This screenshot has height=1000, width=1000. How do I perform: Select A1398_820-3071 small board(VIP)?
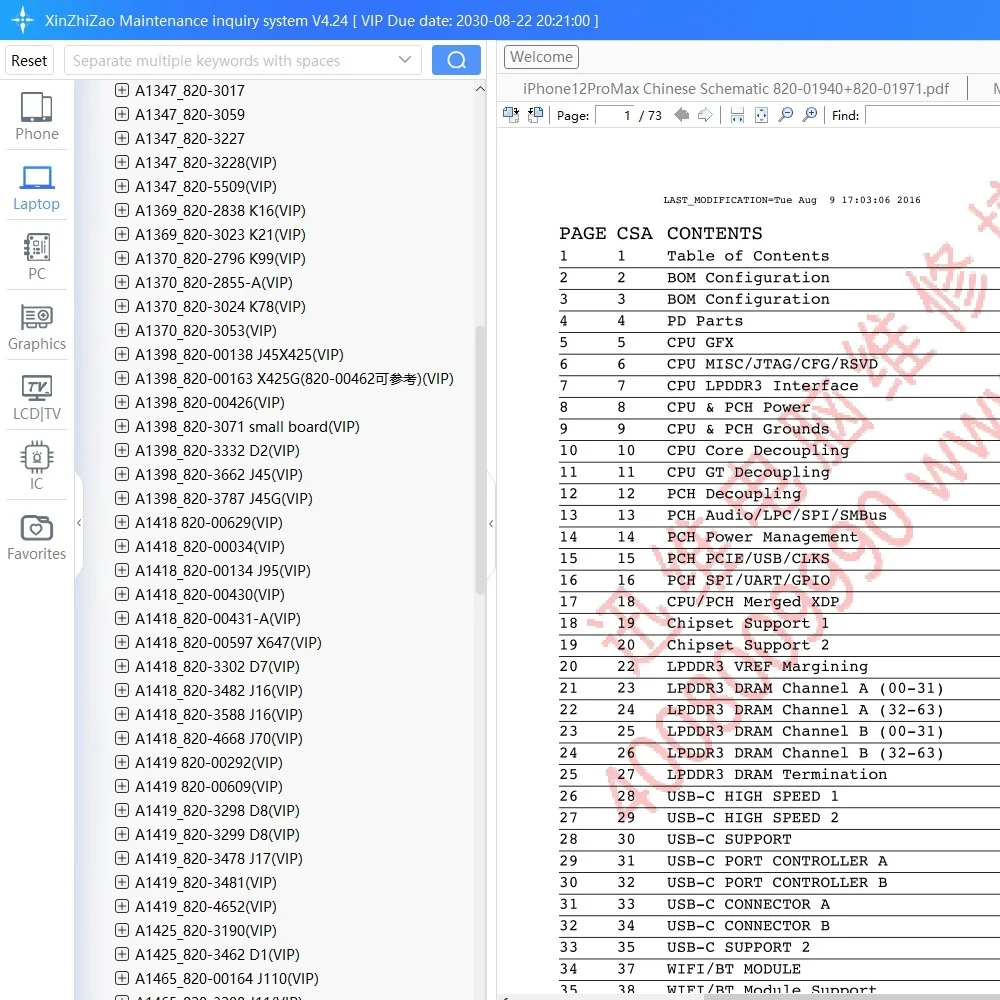pos(247,427)
